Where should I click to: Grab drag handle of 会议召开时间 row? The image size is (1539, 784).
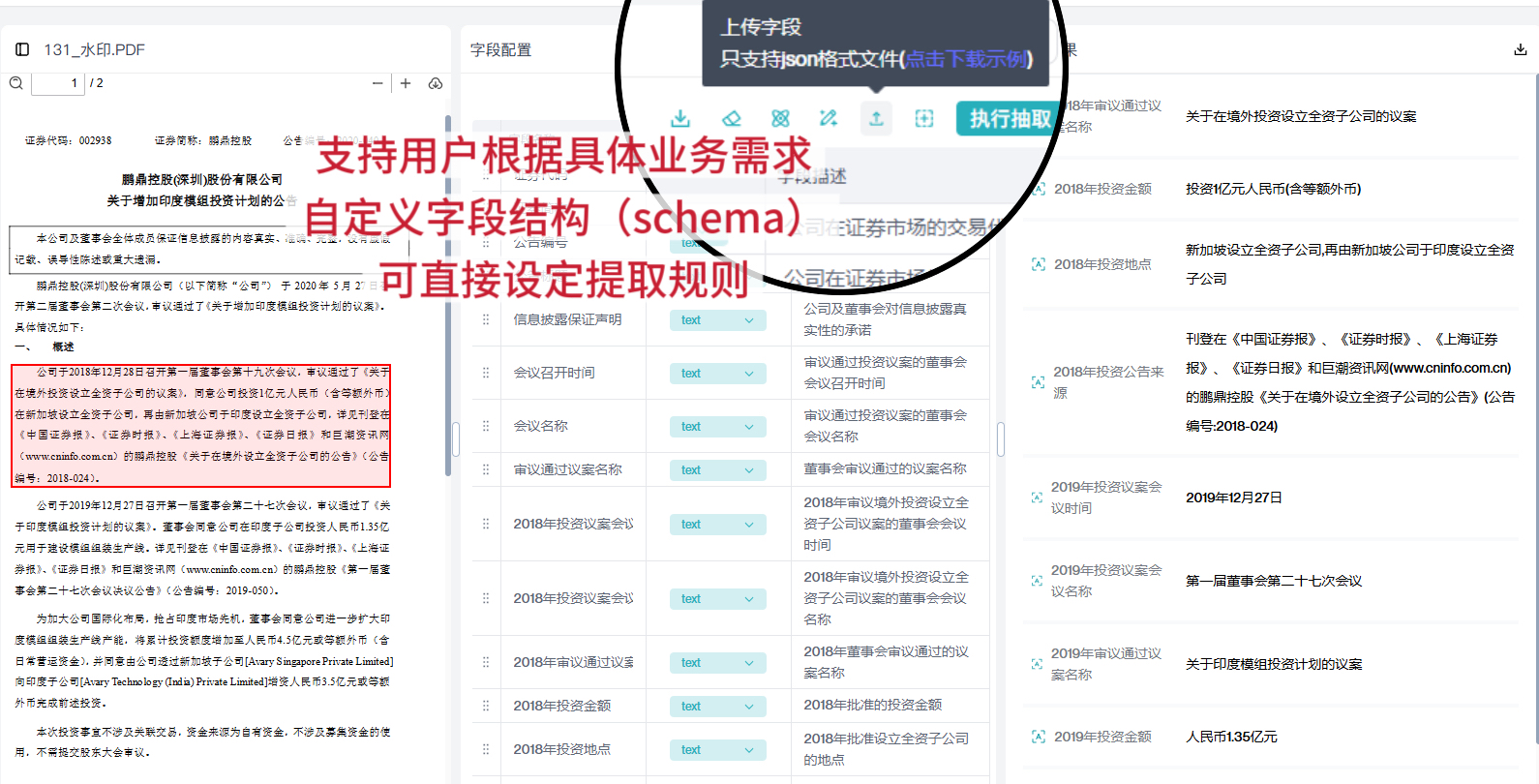click(486, 373)
